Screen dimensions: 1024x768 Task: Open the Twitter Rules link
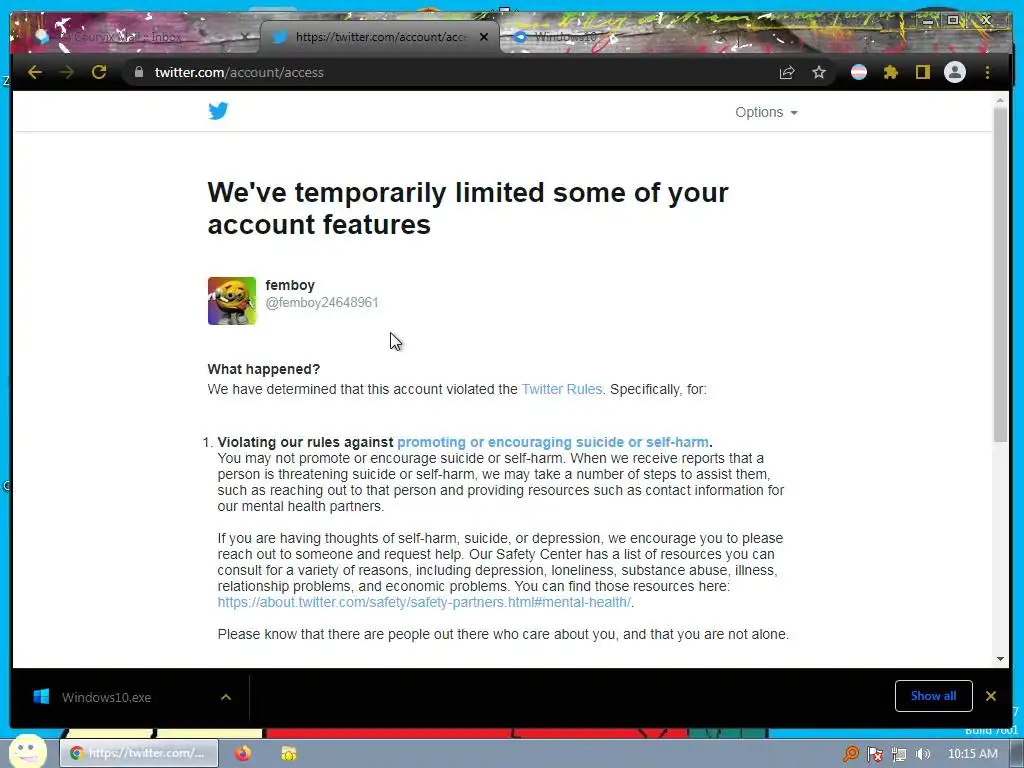pos(562,389)
